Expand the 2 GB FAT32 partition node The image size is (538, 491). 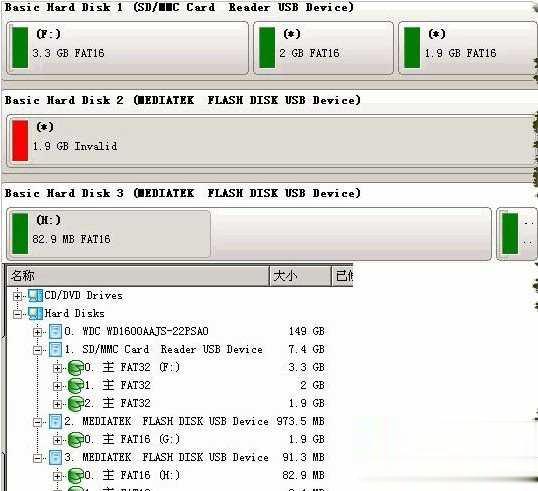pyautogui.click(x=57, y=386)
